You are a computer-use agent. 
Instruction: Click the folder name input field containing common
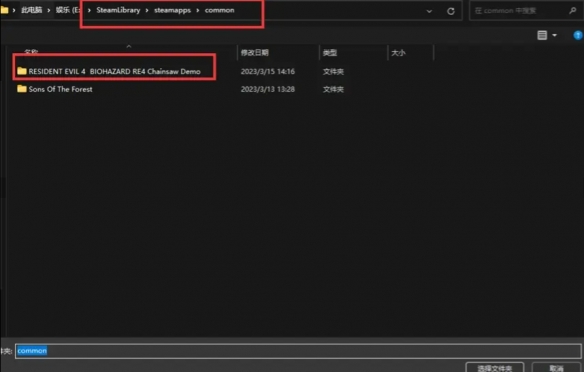pyautogui.click(x=298, y=351)
